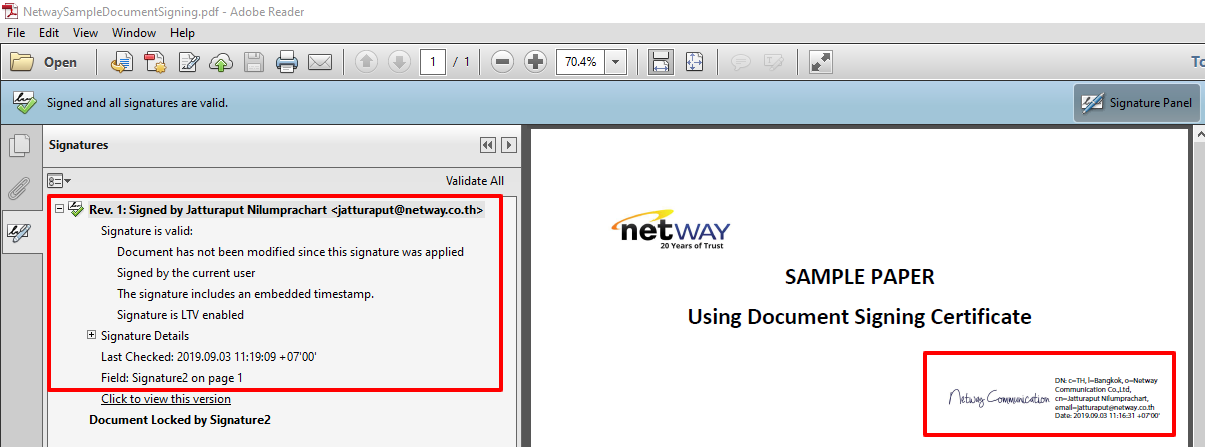Open the Page Thumbnails sidebar panel

click(19, 147)
